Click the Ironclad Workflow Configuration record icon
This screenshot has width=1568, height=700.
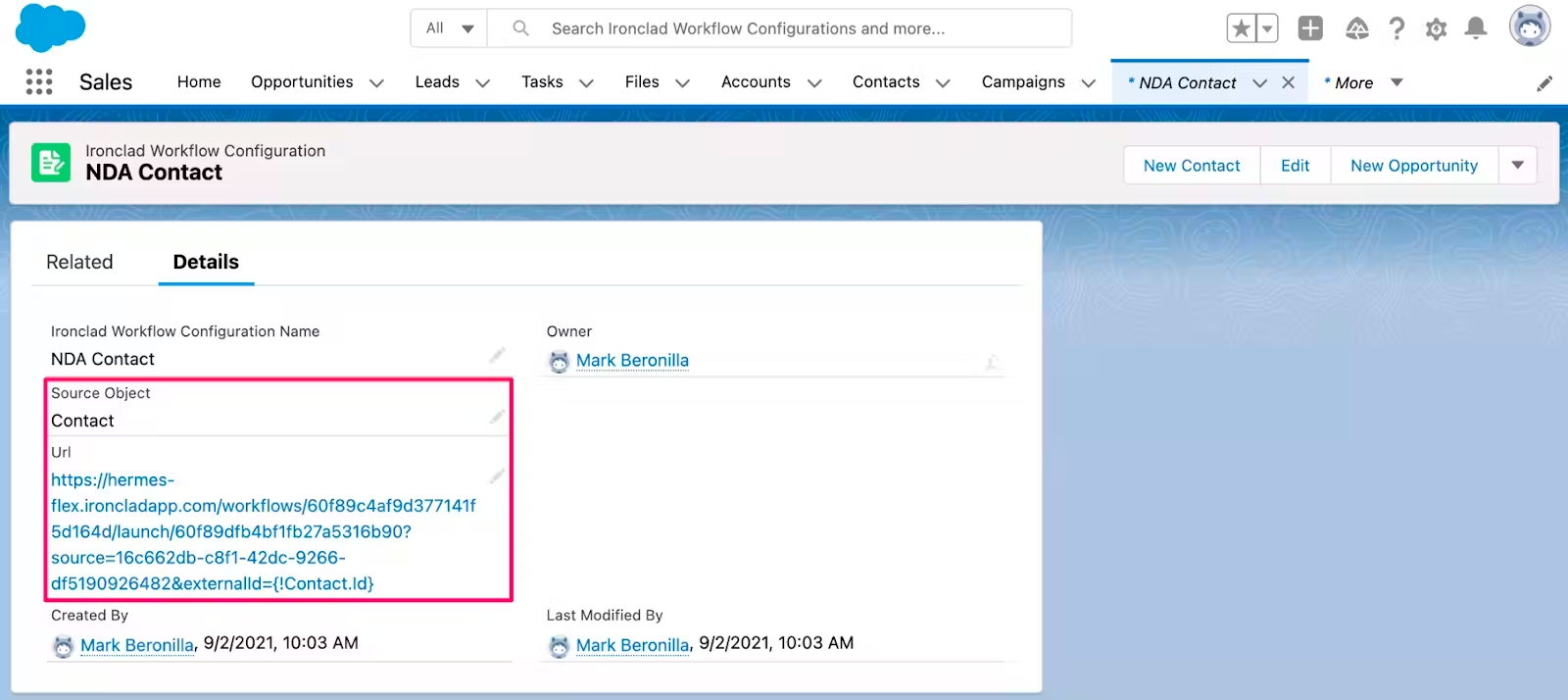pos(51,163)
